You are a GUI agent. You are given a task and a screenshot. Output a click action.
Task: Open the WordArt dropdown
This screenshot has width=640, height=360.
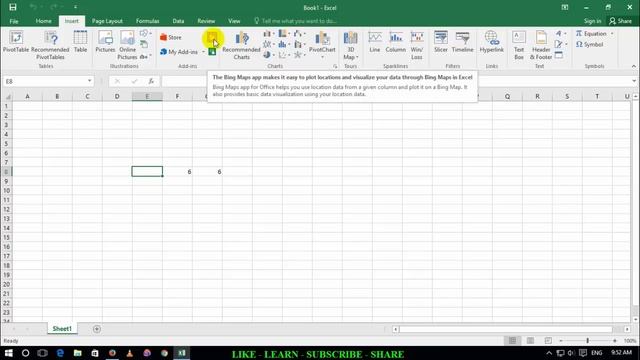[x=561, y=33]
